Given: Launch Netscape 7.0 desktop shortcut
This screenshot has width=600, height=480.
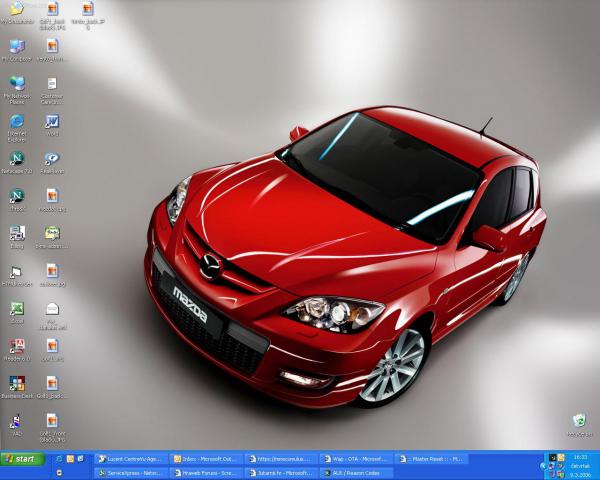Looking at the screenshot, I should (17, 160).
